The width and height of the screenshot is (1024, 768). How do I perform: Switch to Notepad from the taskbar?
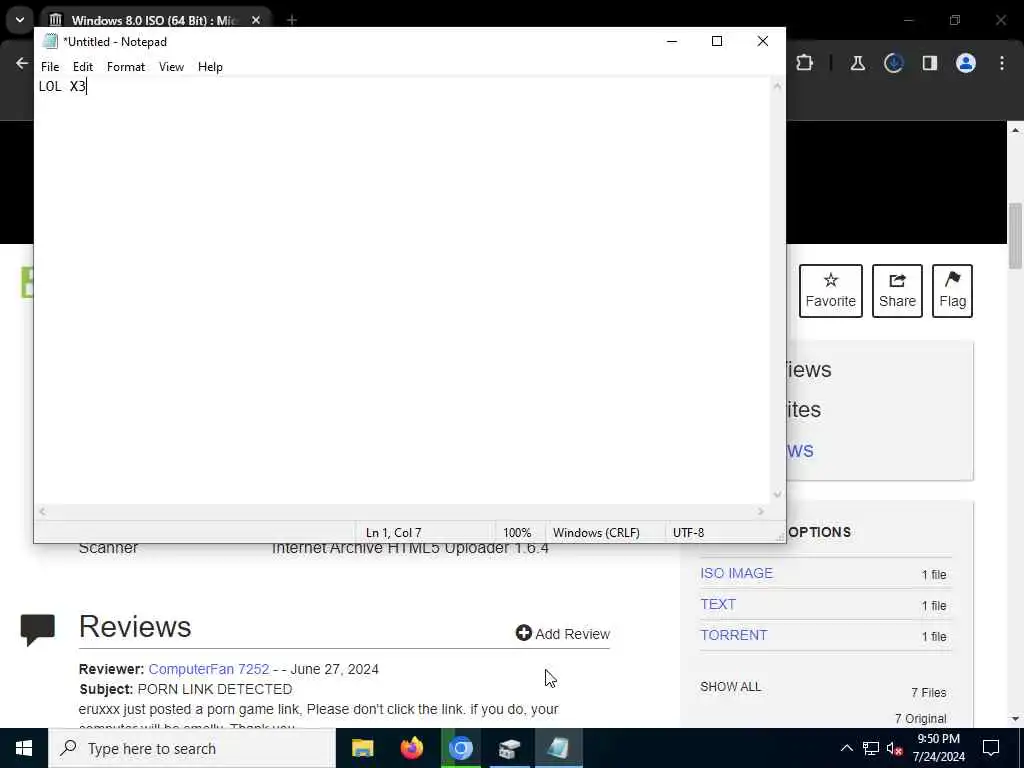pyautogui.click(x=558, y=748)
